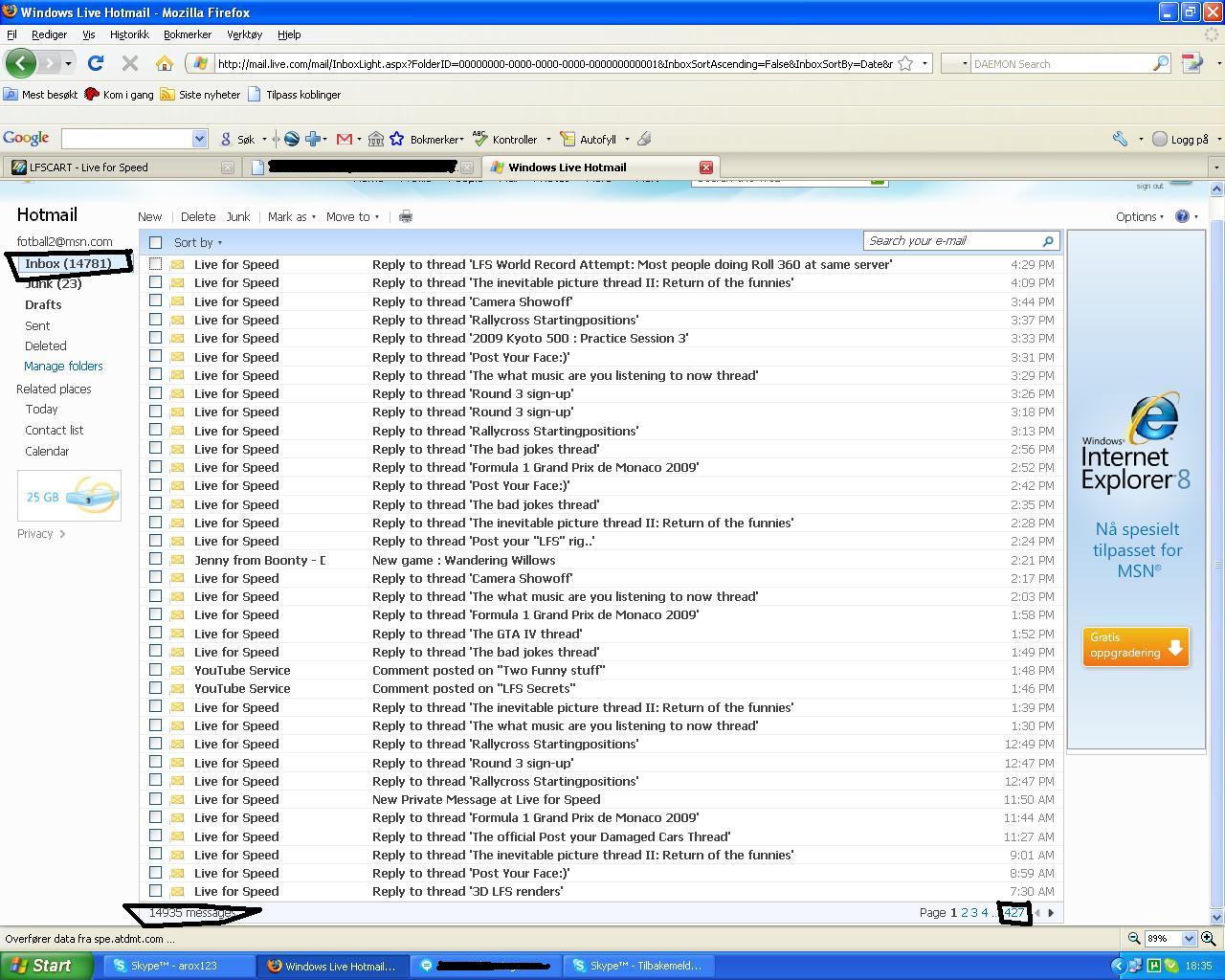Open Skype - Tilbakemeld... taskbar item
This screenshot has height=980, width=1225.
(x=638, y=966)
